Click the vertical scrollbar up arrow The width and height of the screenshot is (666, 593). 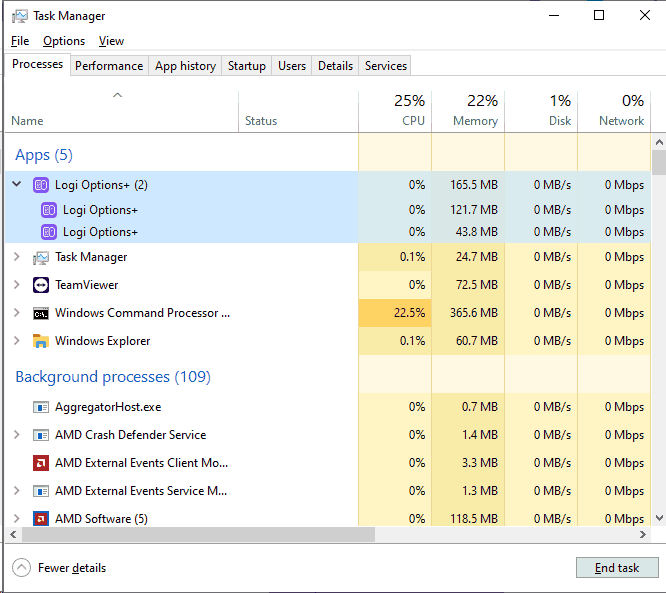pyautogui.click(x=659, y=142)
